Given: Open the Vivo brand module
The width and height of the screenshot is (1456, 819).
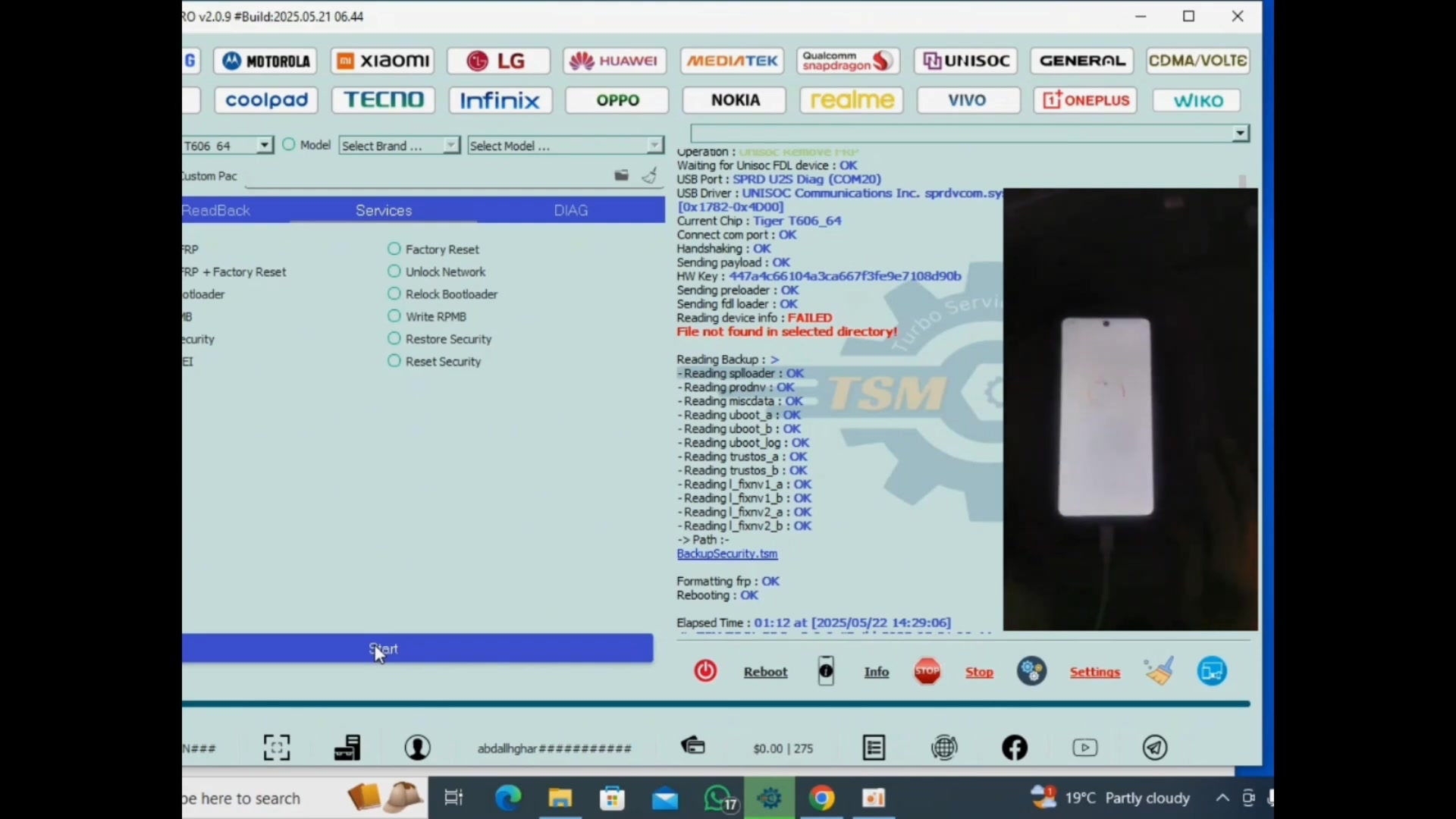Looking at the screenshot, I should point(968,100).
